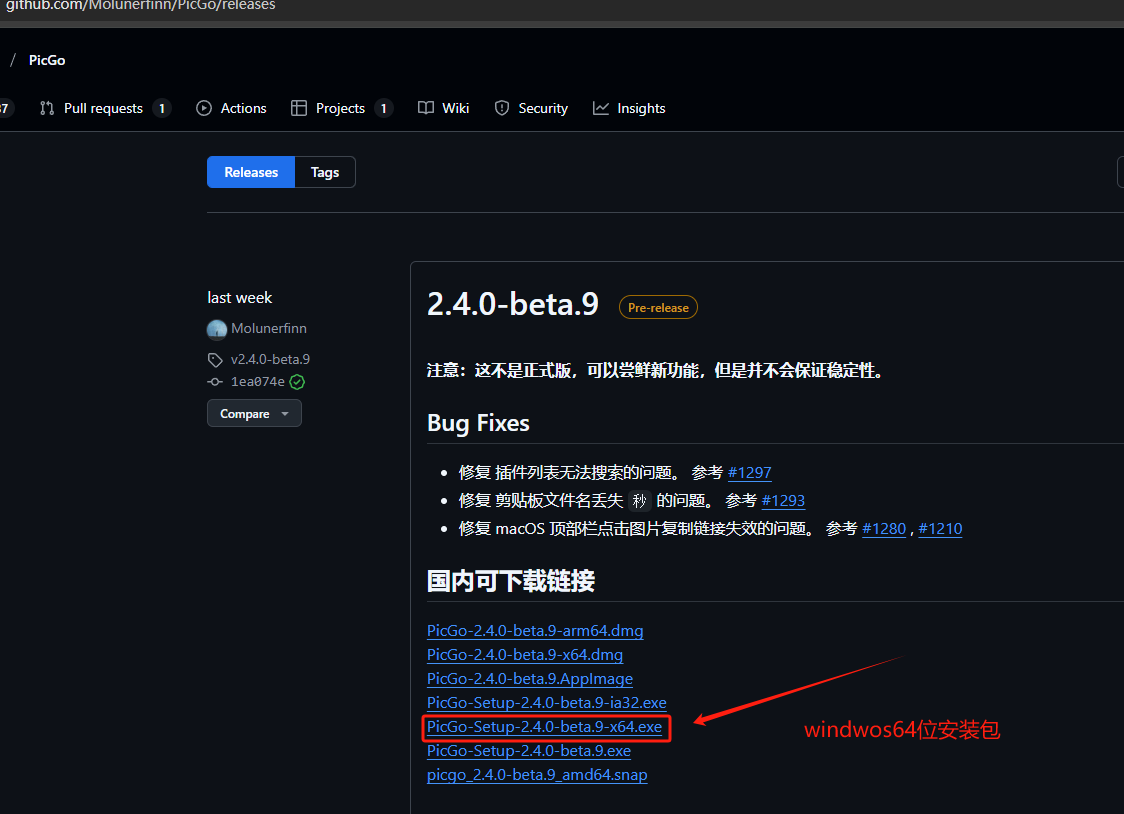Click the tag icon beside v2.4.0-beta.9
Screen dimensions: 1124x814
click(x=215, y=360)
